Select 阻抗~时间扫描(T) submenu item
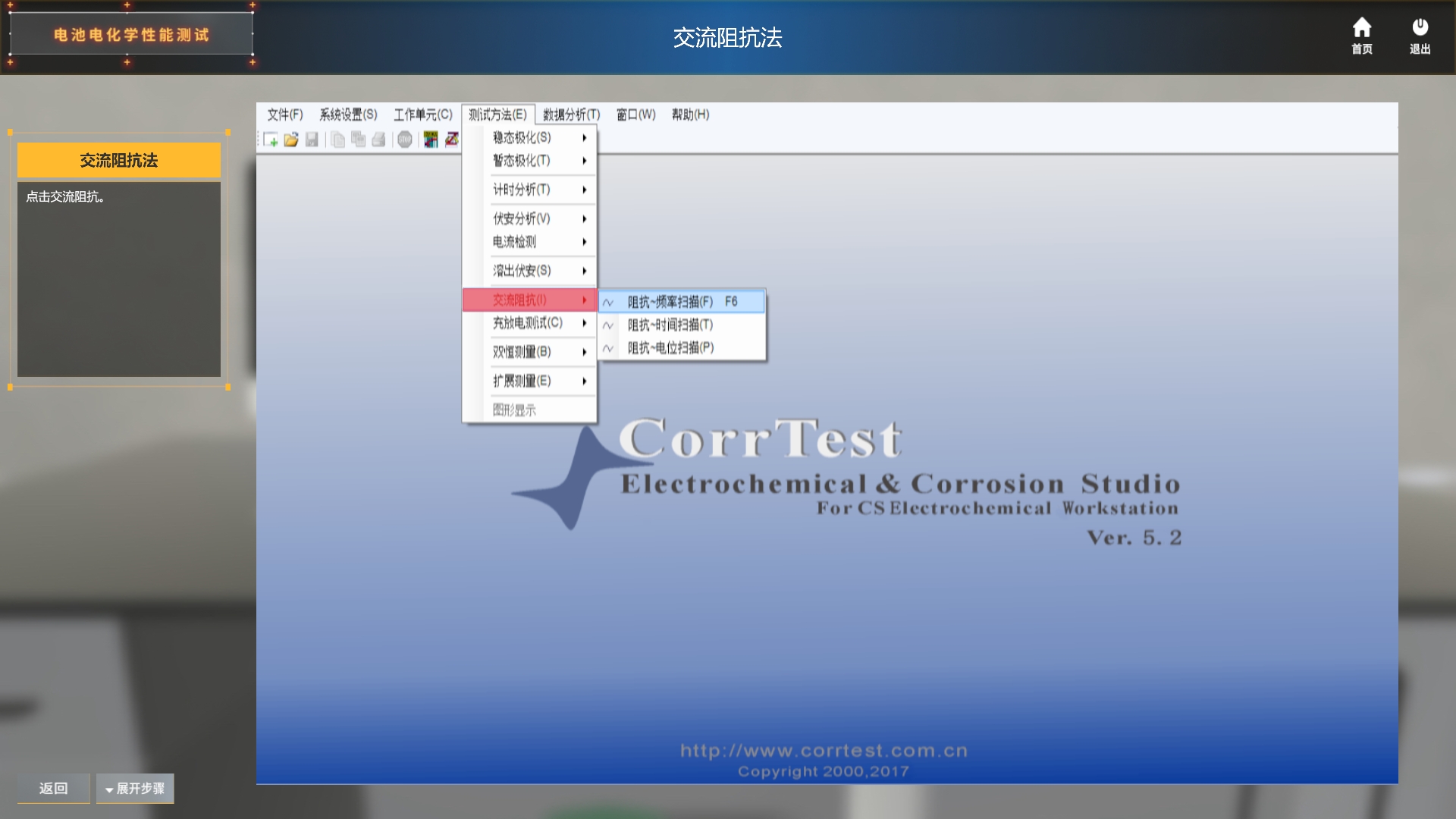 (x=682, y=325)
